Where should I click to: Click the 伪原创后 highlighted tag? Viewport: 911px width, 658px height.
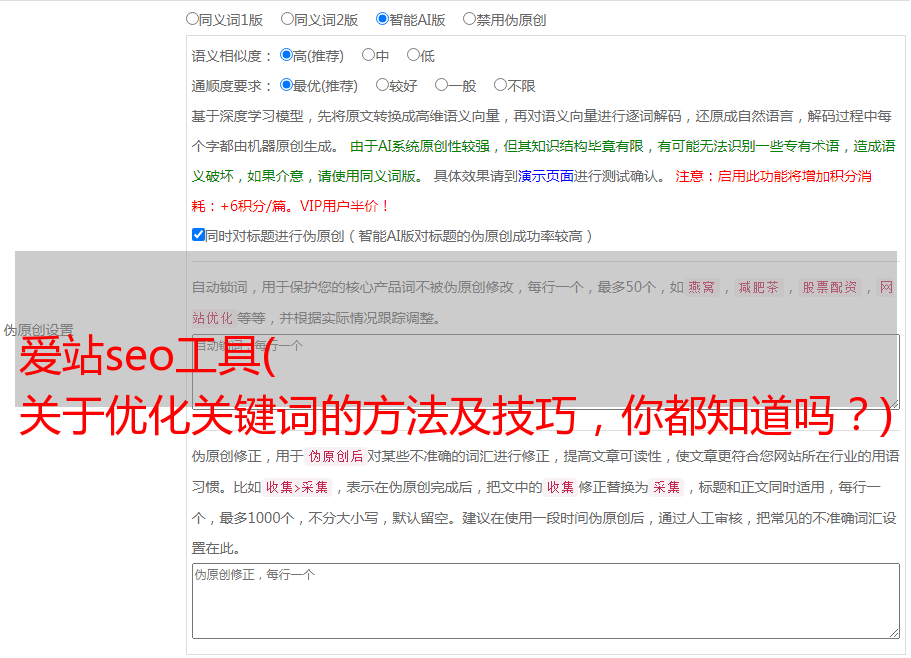click(336, 456)
